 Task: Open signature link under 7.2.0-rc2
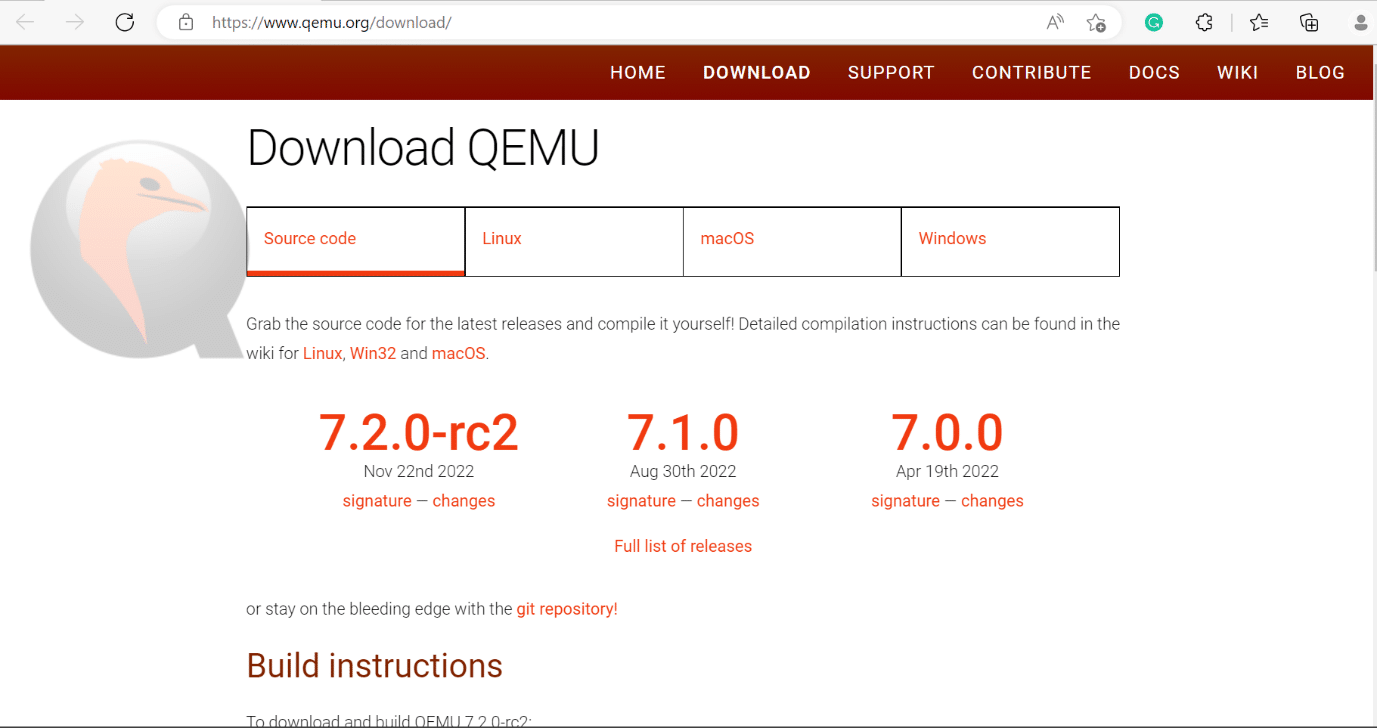click(377, 501)
